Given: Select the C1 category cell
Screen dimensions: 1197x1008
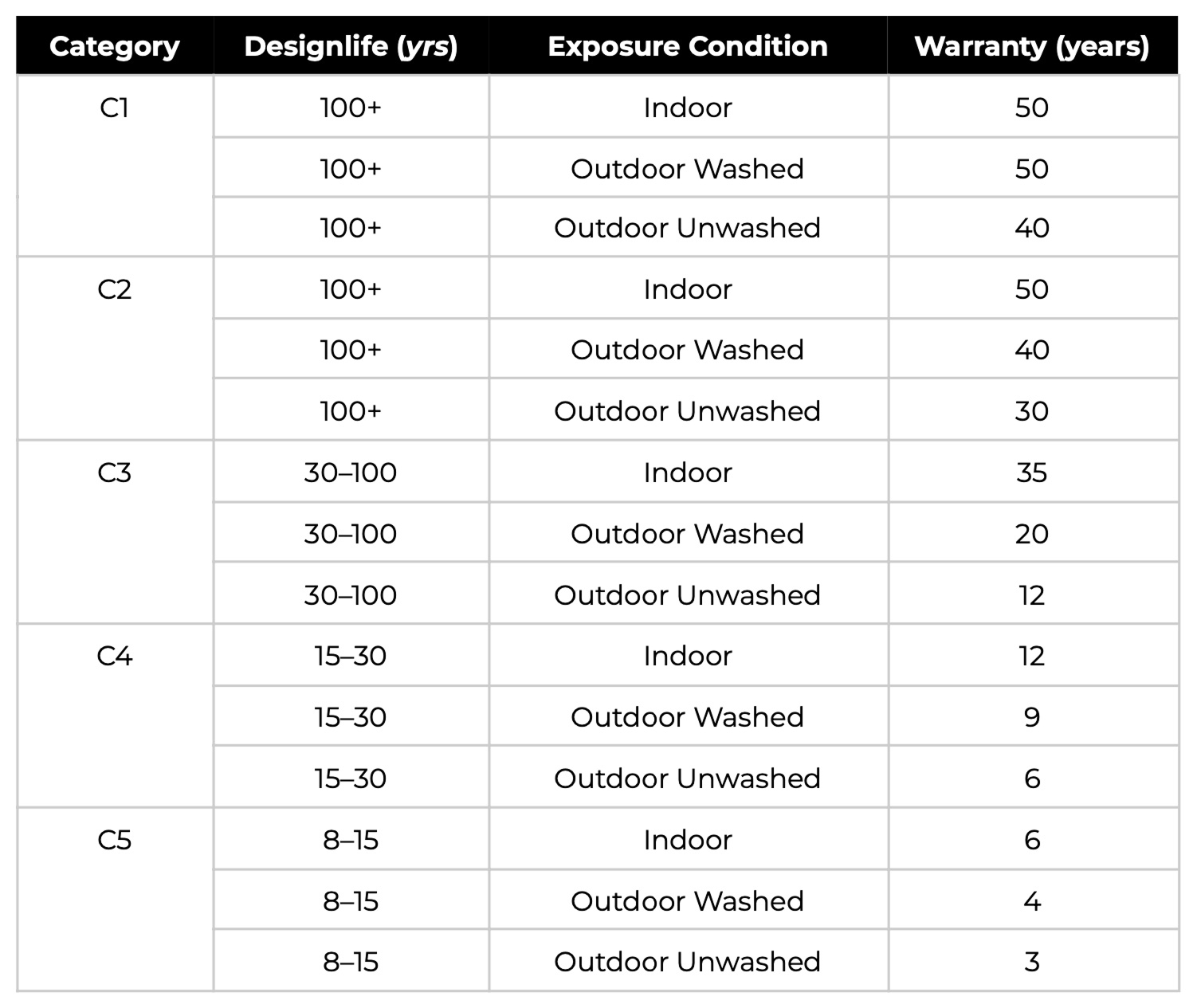Looking at the screenshot, I should point(115,108).
